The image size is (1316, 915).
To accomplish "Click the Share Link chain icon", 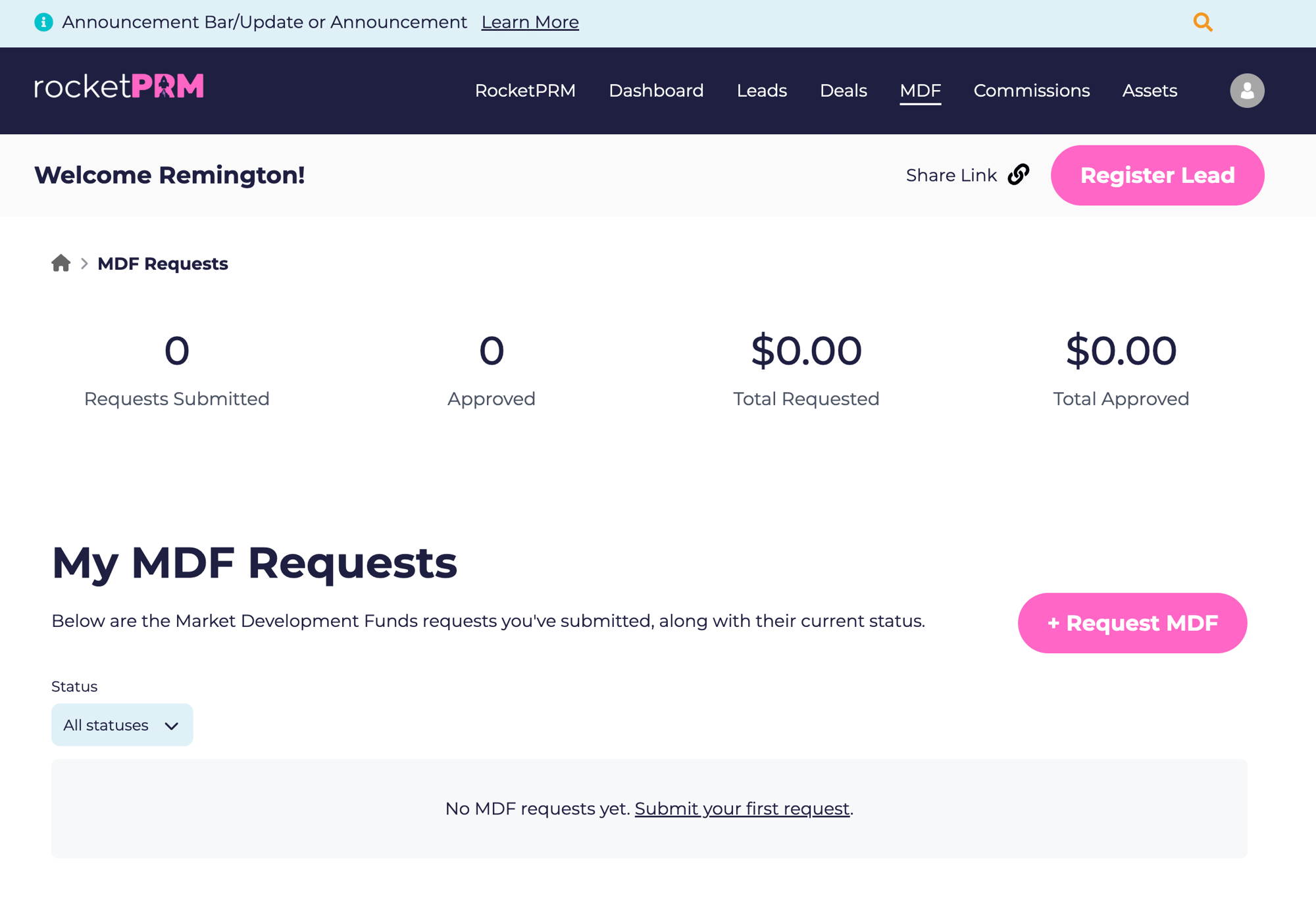I will pyautogui.click(x=1019, y=175).
